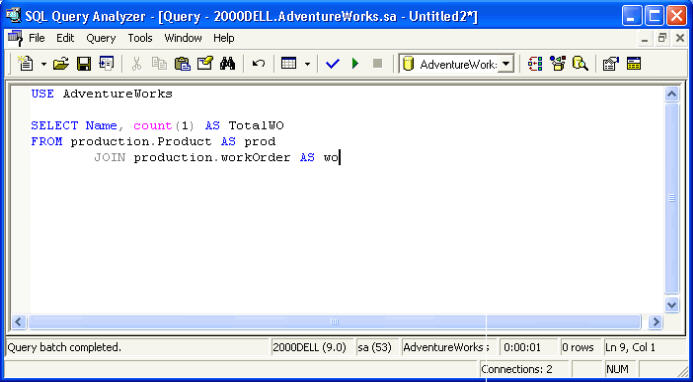Open the File menu
This screenshot has height=382, width=693.
37,38
